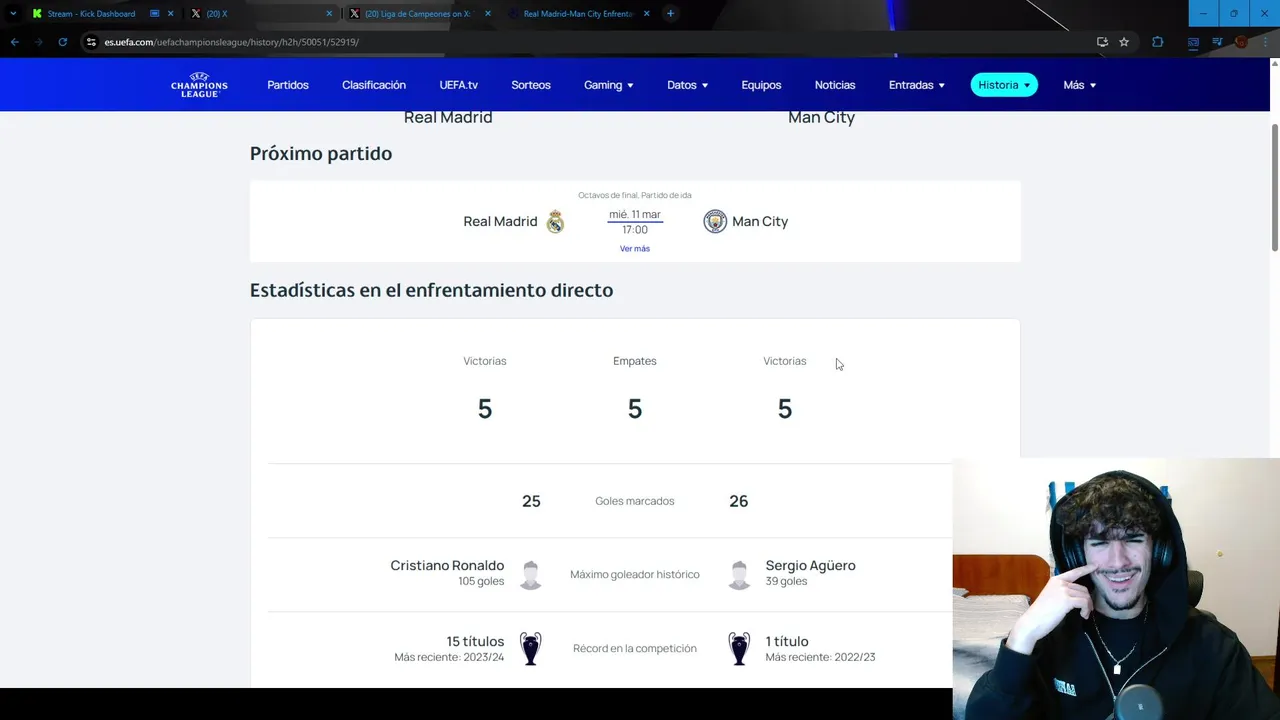Expand the Gaming dropdown menu
Viewport: 1280px width, 720px height.
tap(609, 85)
